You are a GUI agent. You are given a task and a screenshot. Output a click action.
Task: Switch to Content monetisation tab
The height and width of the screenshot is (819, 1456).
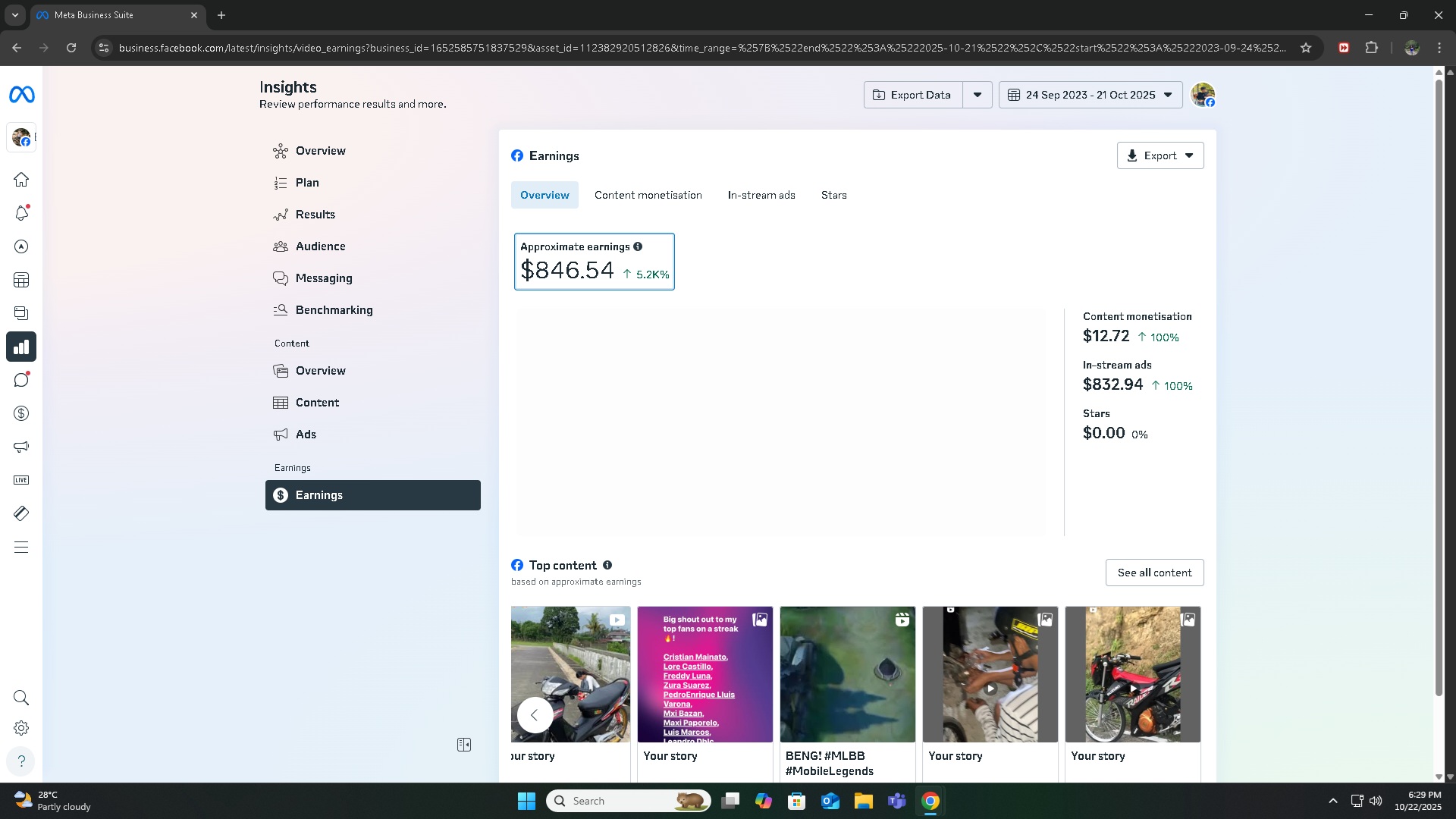pyautogui.click(x=648, y=195)
